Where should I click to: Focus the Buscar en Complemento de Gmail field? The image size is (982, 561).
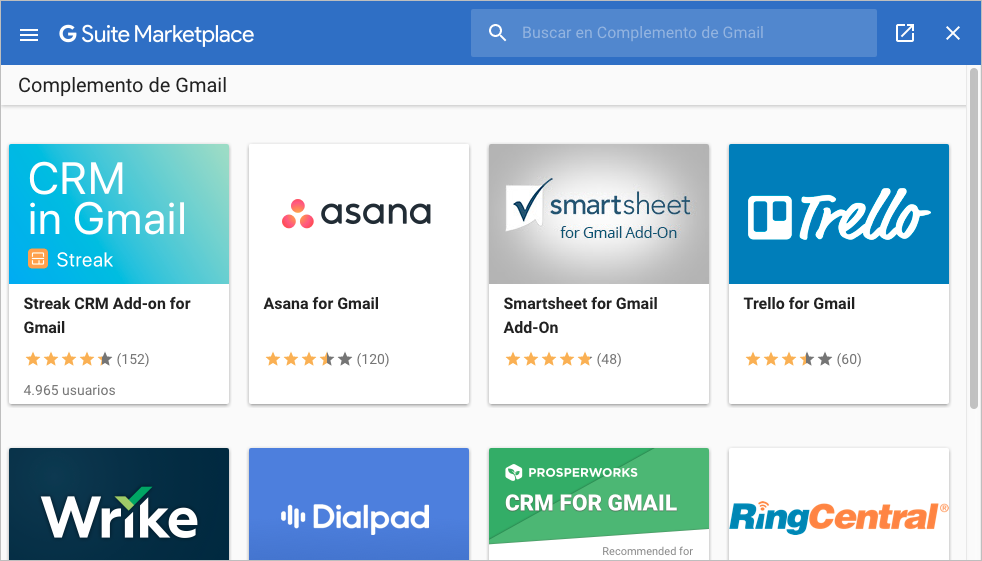coord(674,33)
